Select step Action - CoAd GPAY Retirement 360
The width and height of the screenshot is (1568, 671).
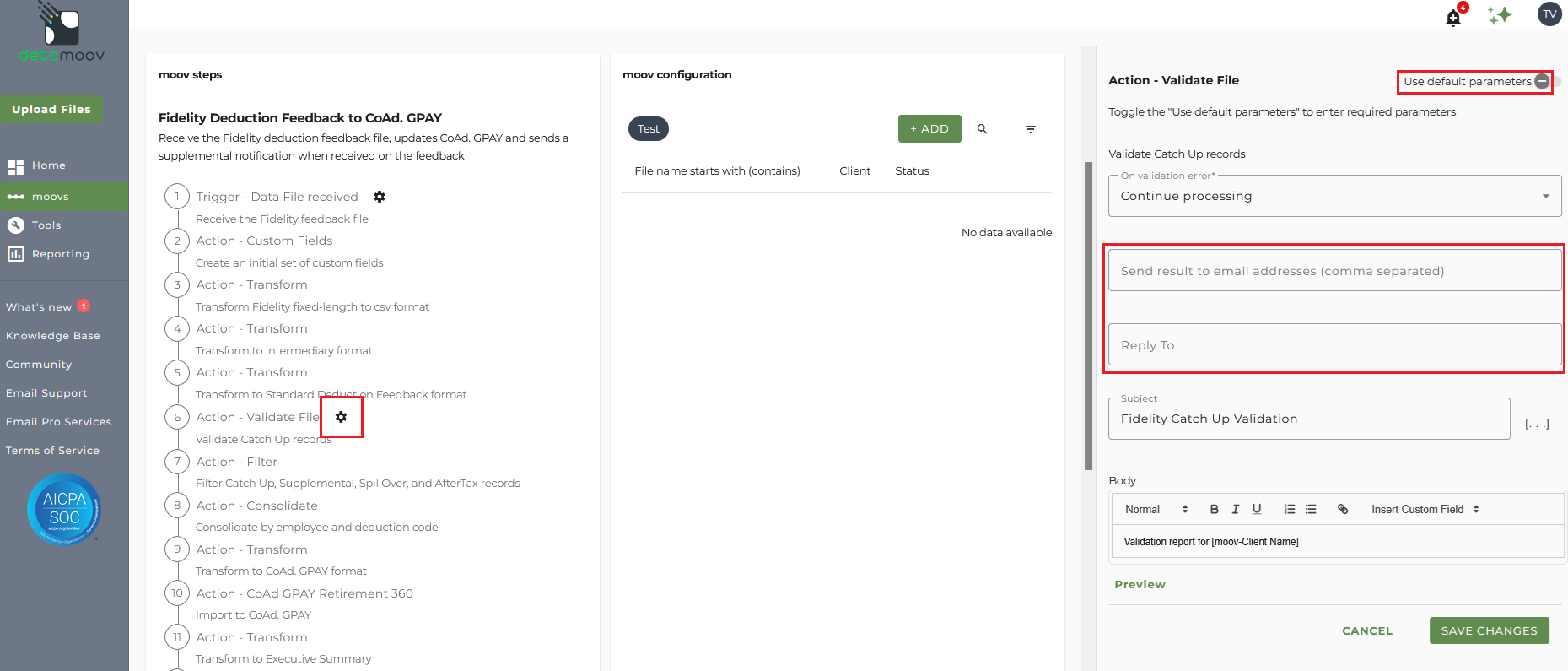pos(304,593)
